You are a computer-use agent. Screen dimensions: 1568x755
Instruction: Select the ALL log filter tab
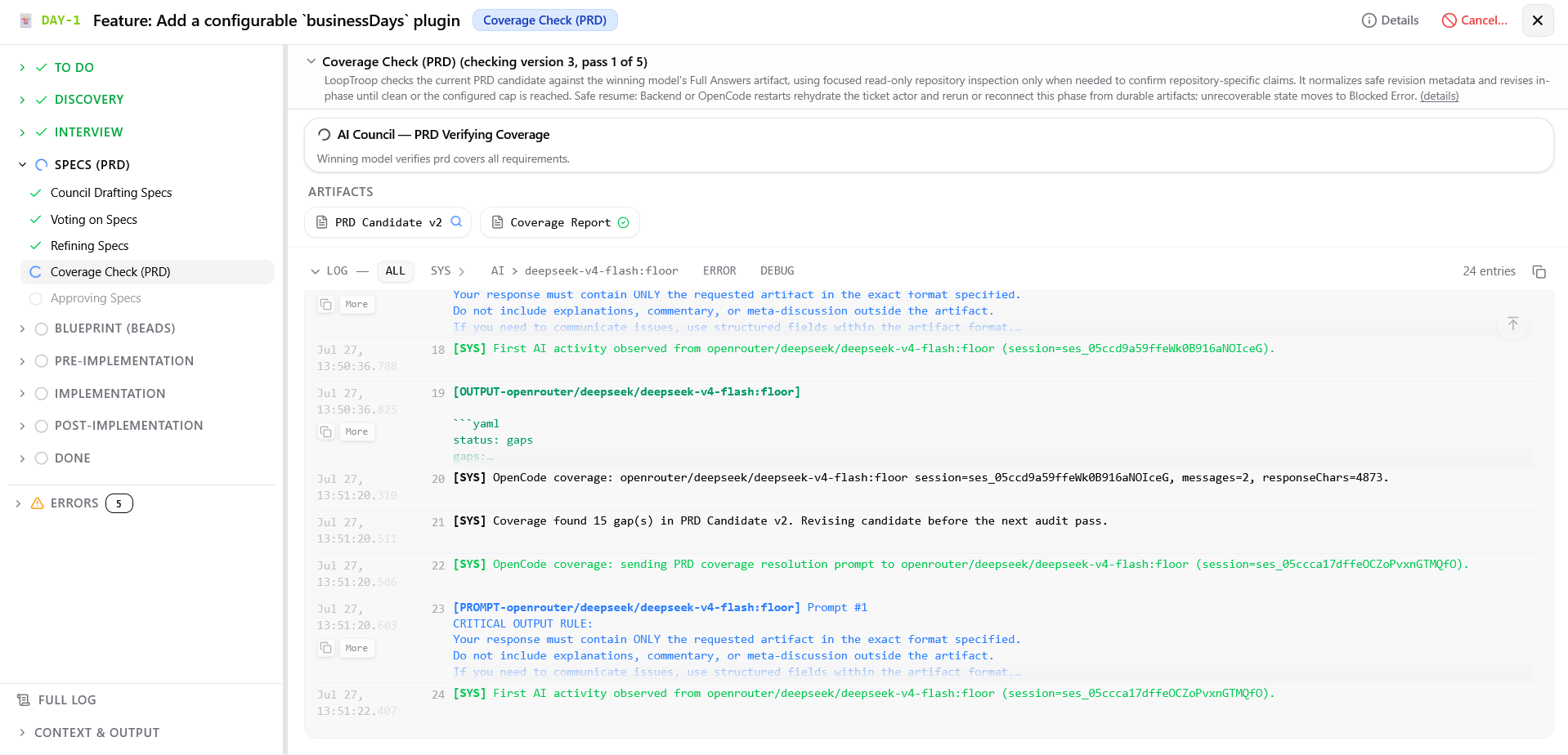pos(396,271)
